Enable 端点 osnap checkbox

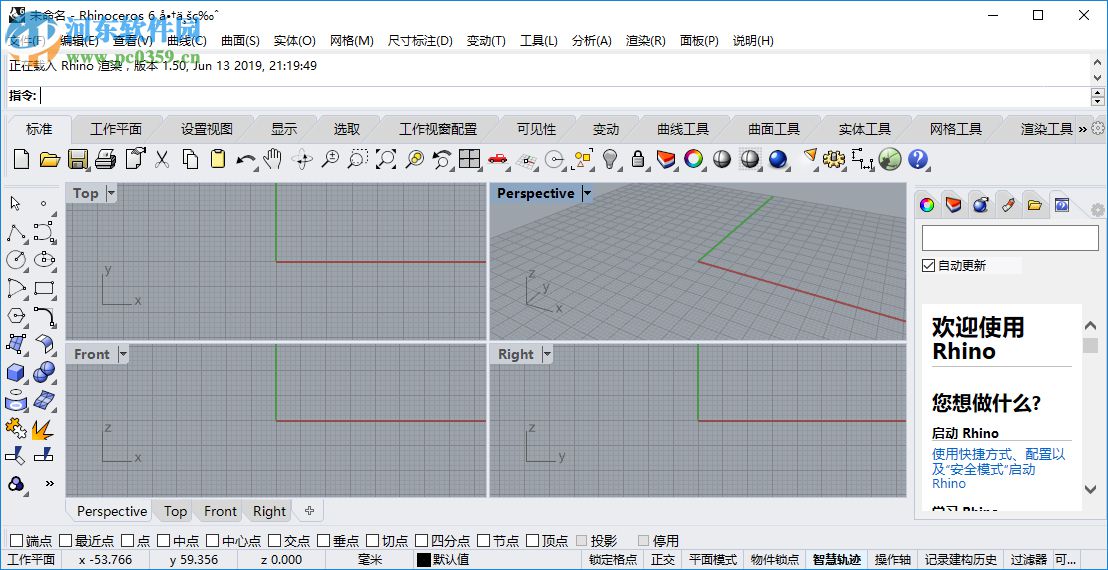[x=17, y=541]
